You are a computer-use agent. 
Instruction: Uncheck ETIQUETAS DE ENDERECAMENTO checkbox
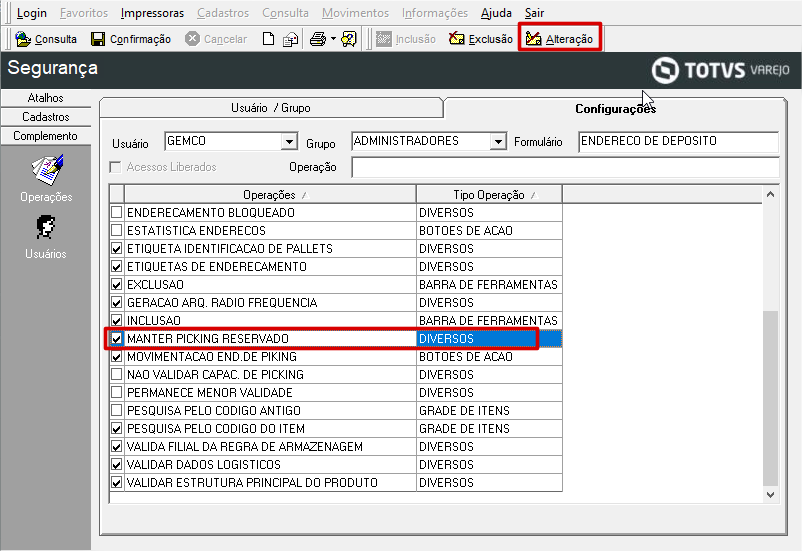coord(117,267)
